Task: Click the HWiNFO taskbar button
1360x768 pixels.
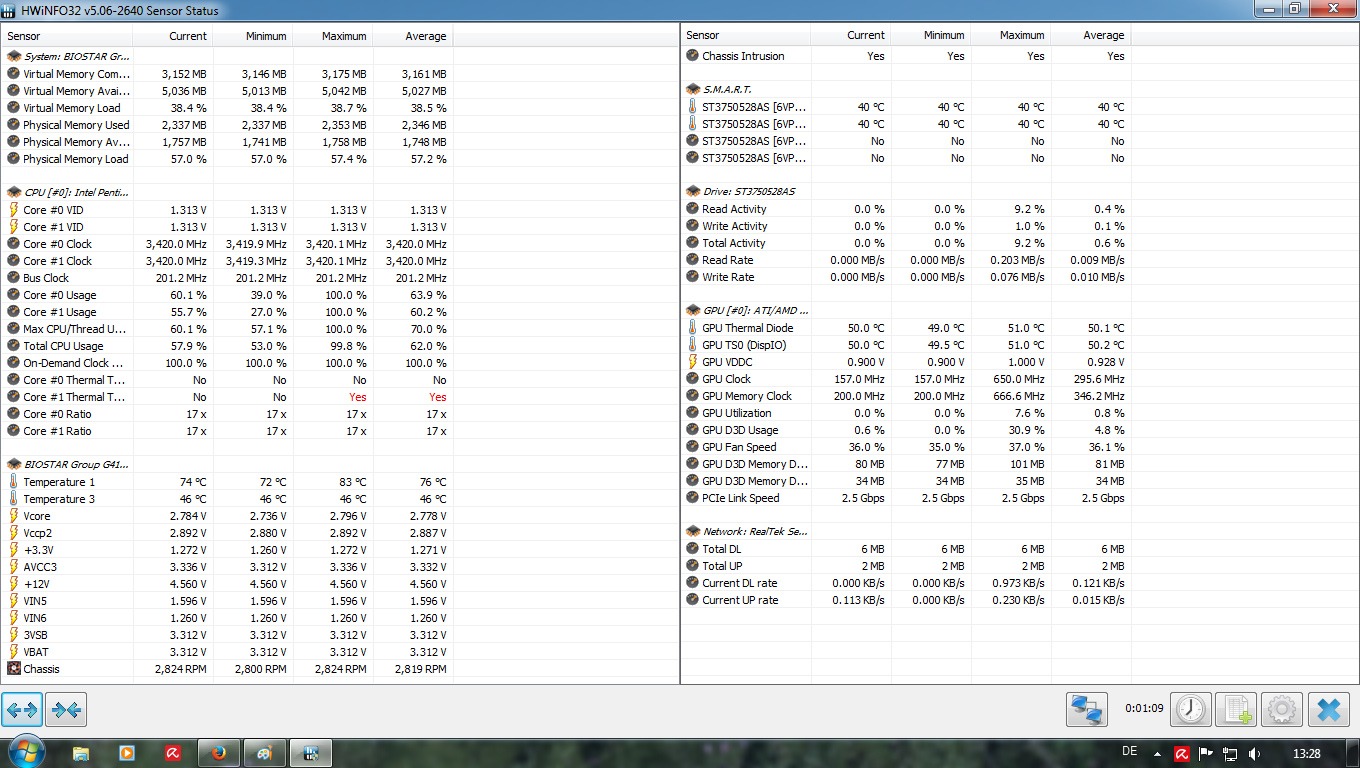Action: coord(311,753)
